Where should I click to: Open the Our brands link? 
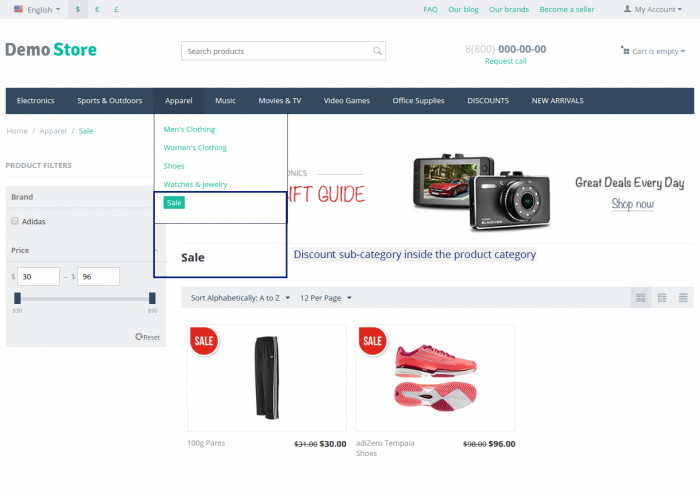pos(509,9)
